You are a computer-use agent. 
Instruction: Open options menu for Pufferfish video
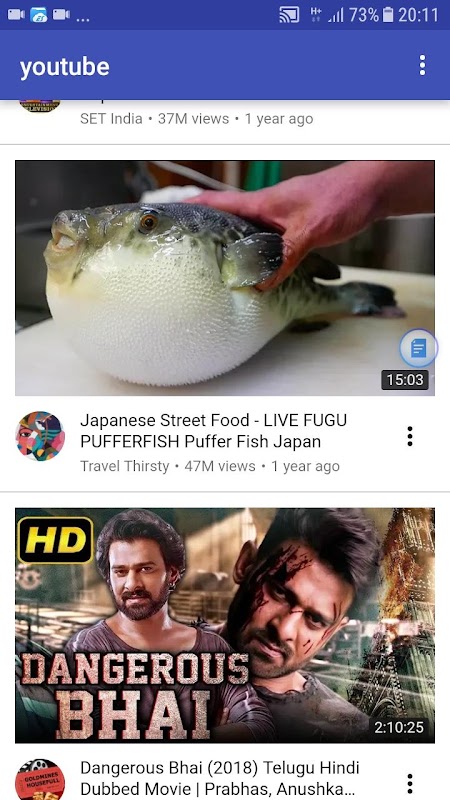(x=410, y=436)
